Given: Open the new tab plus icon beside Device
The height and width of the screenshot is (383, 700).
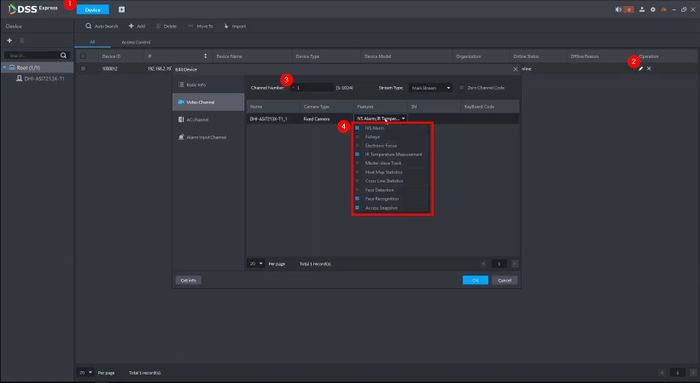Looking at the screenshot, I should point(121,9).
